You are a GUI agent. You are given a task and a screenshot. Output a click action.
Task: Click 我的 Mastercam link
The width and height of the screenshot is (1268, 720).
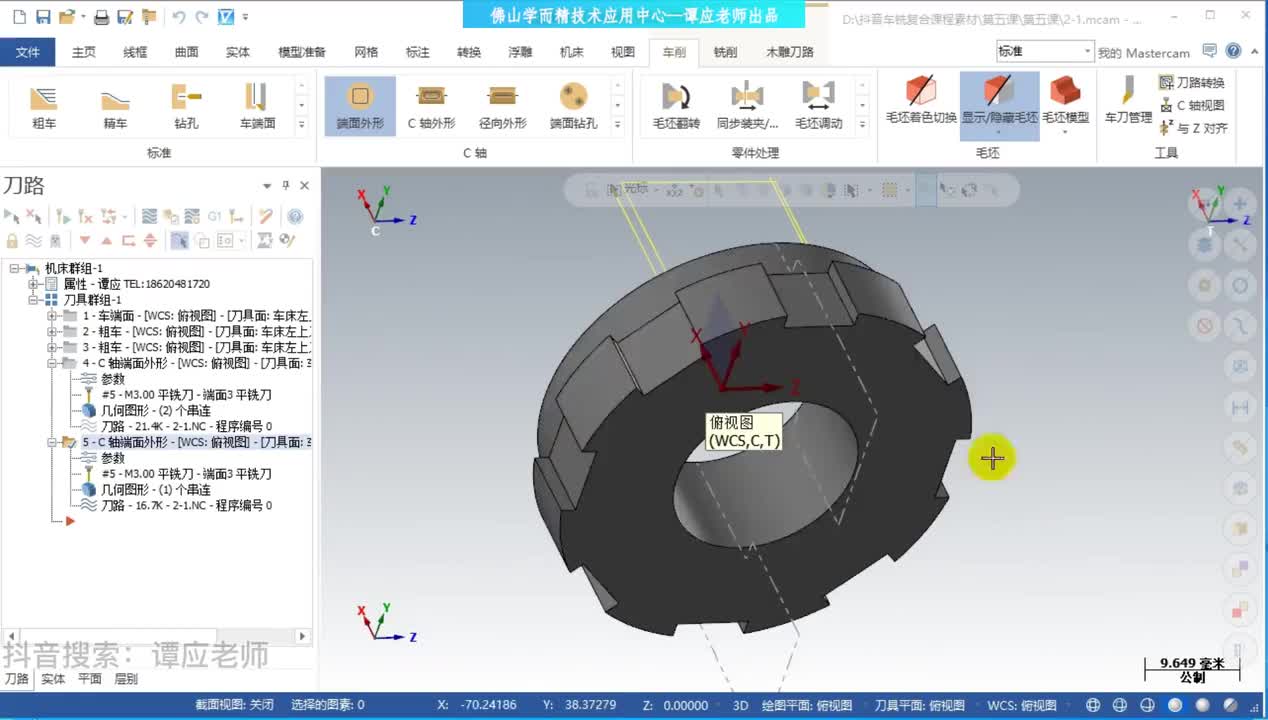point(1144,53)
